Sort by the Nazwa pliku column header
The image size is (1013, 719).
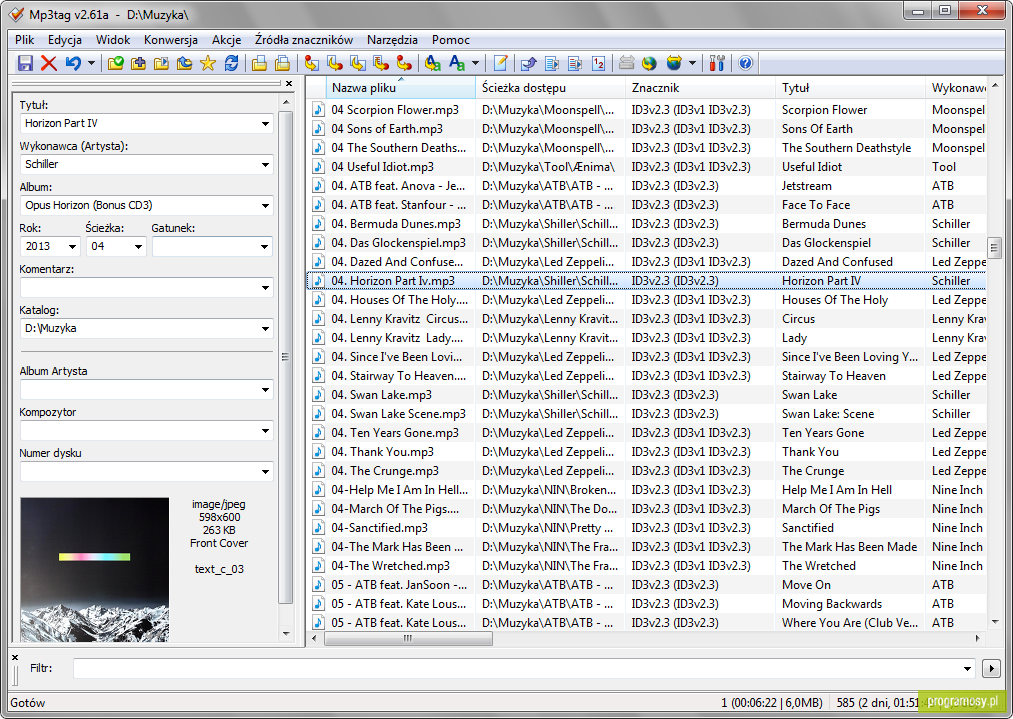click(x=401, y=88)
